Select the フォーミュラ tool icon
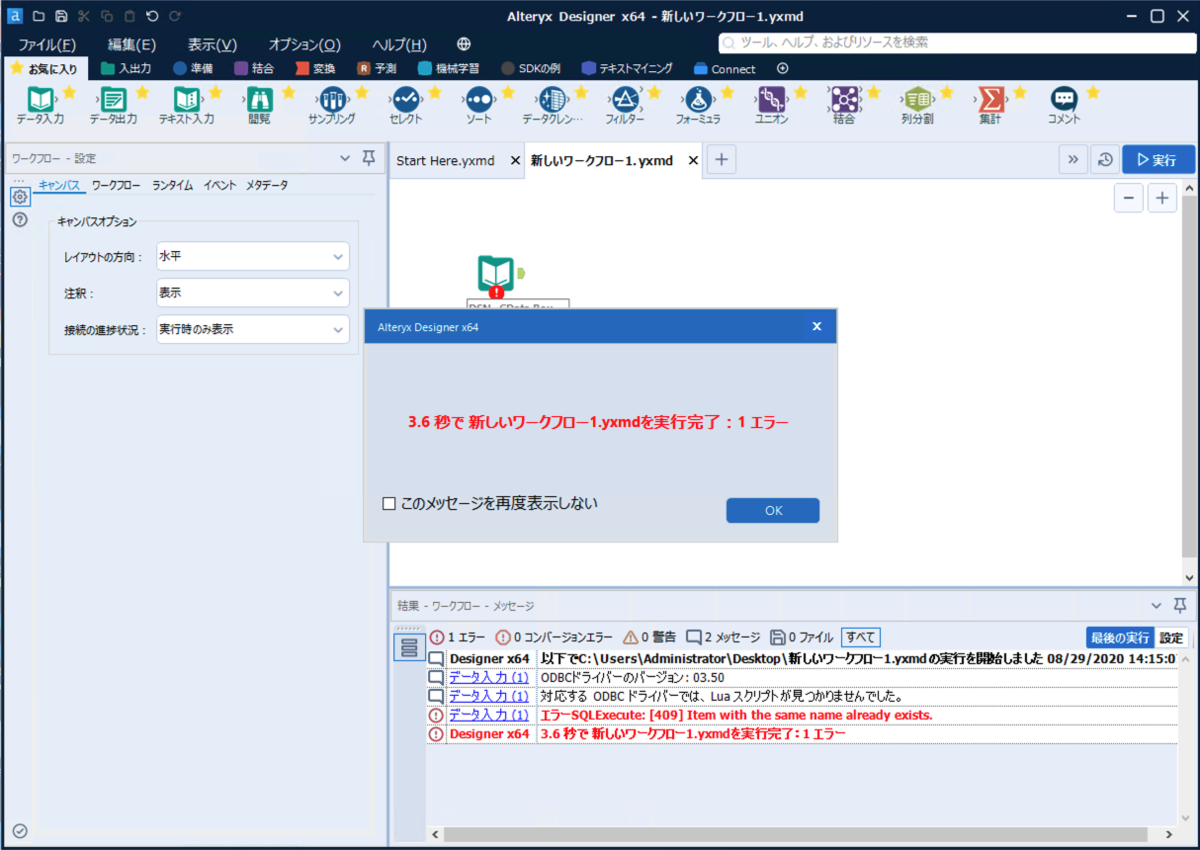 pos(698,101)
